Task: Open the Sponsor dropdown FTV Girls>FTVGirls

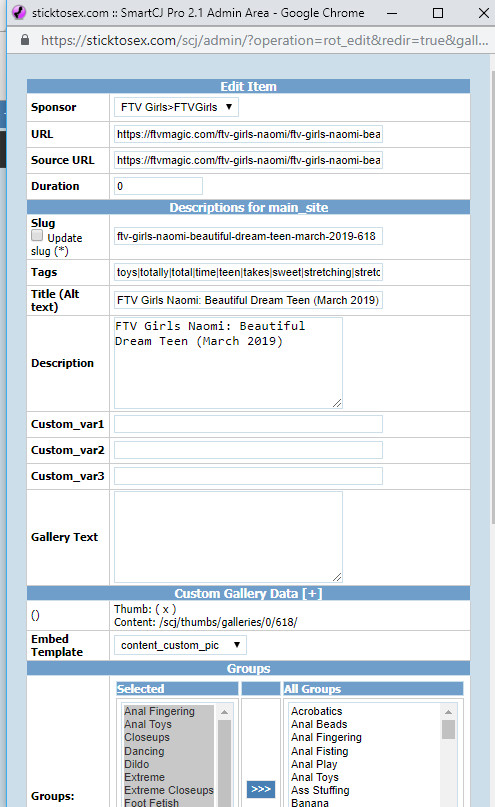Action: (x=176, y=107)
